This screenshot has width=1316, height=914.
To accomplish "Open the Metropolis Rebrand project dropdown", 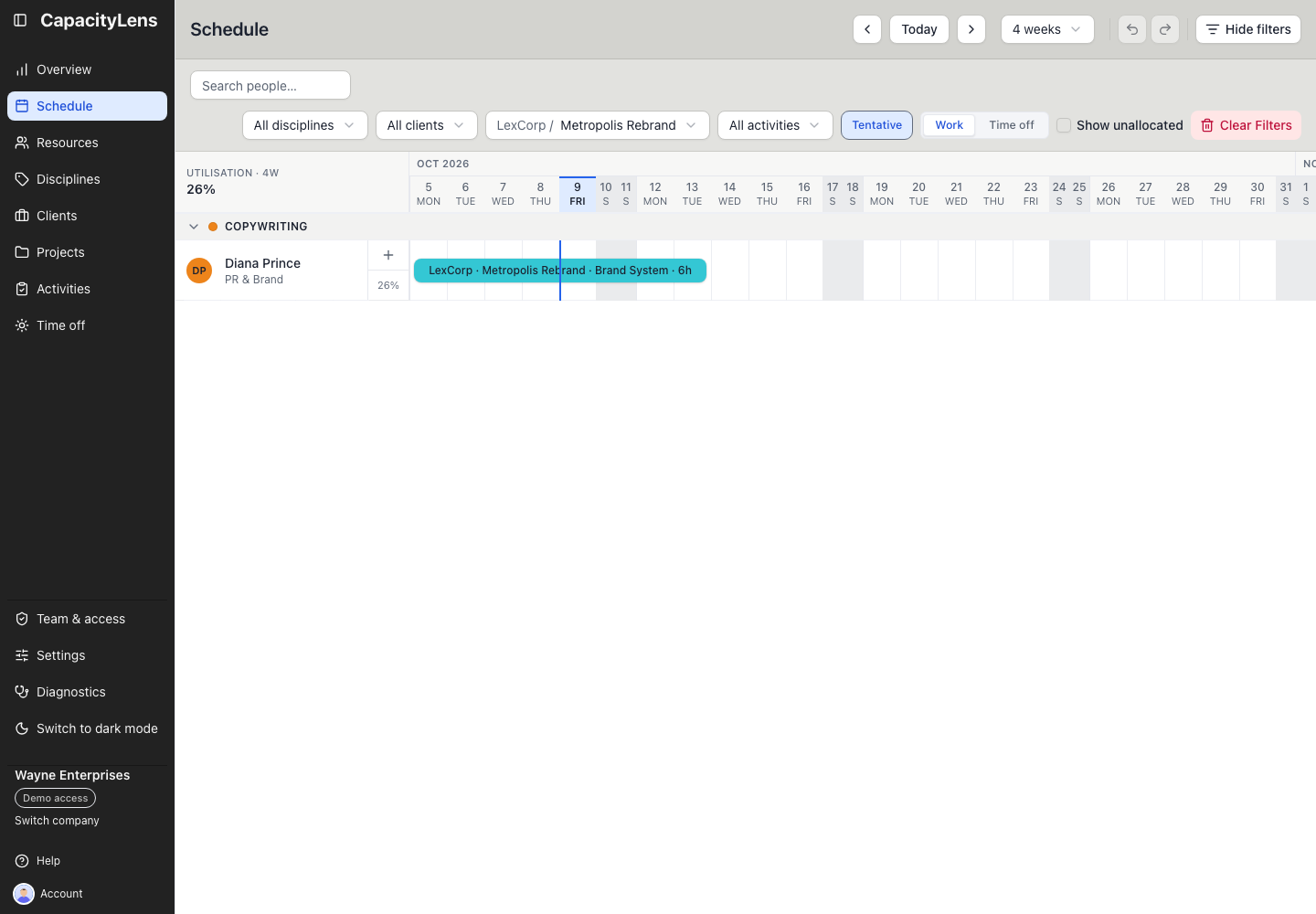I will click(598, 125).
